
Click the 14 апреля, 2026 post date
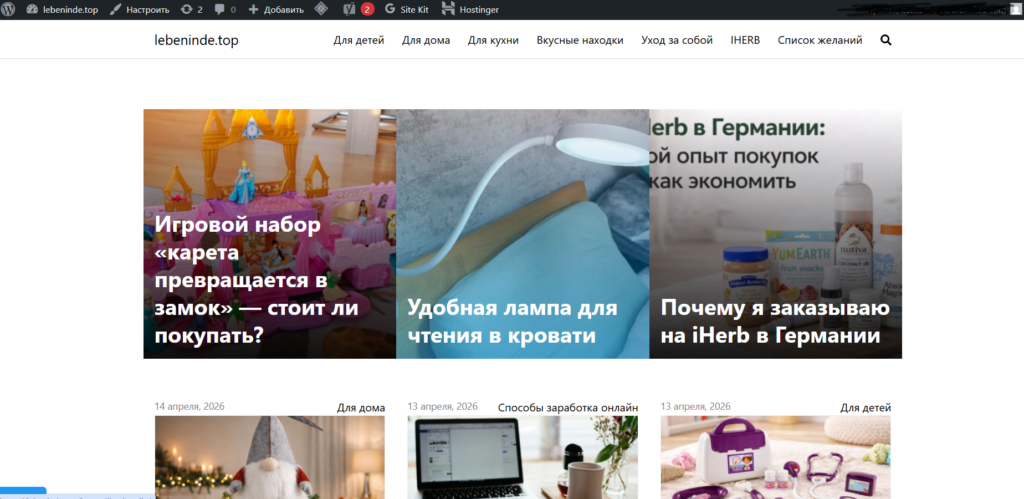click(189, 406)
